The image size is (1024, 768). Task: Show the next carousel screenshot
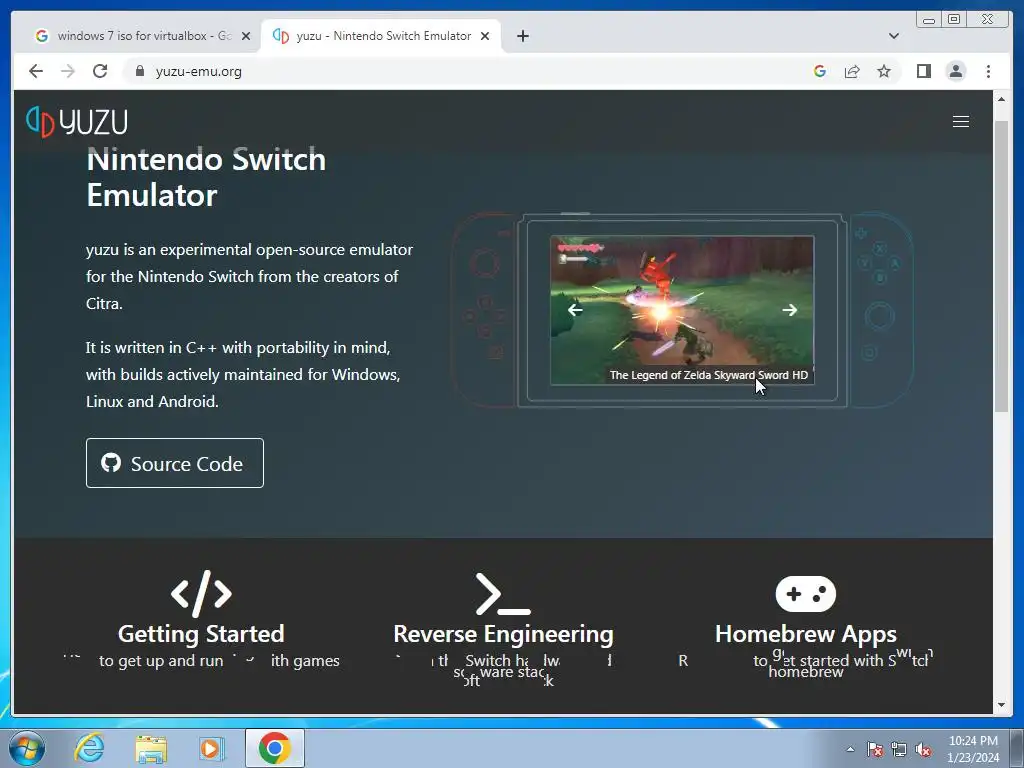pos(790,310)
